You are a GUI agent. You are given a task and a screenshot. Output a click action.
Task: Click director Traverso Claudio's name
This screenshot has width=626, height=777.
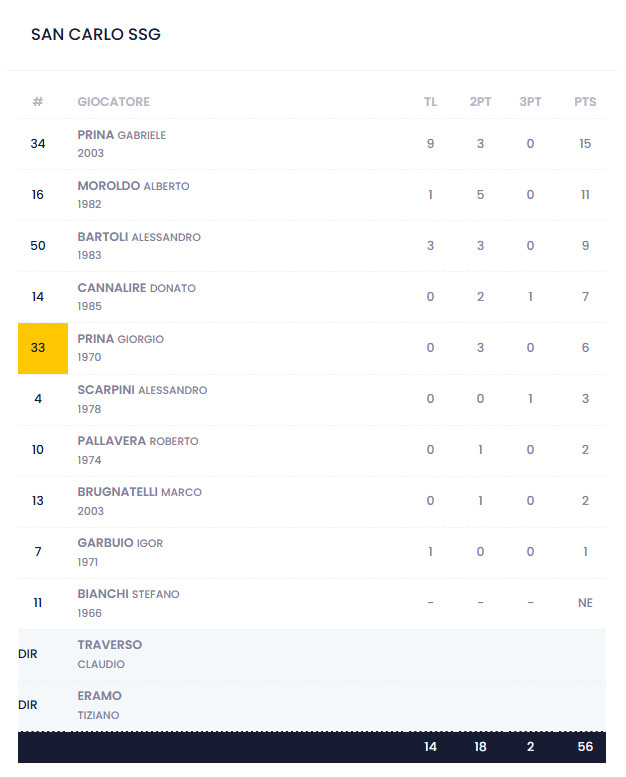pyautogui.click(x=110, y=645)
